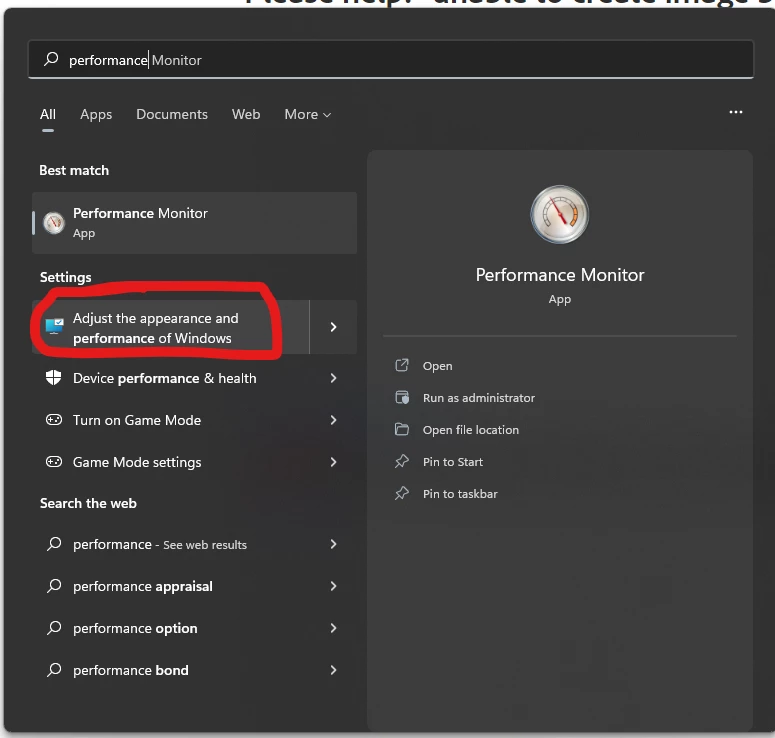Open the Performance Monitor best match result
The height and width of the screenshot is (738, 775).
tap(194, 223)
